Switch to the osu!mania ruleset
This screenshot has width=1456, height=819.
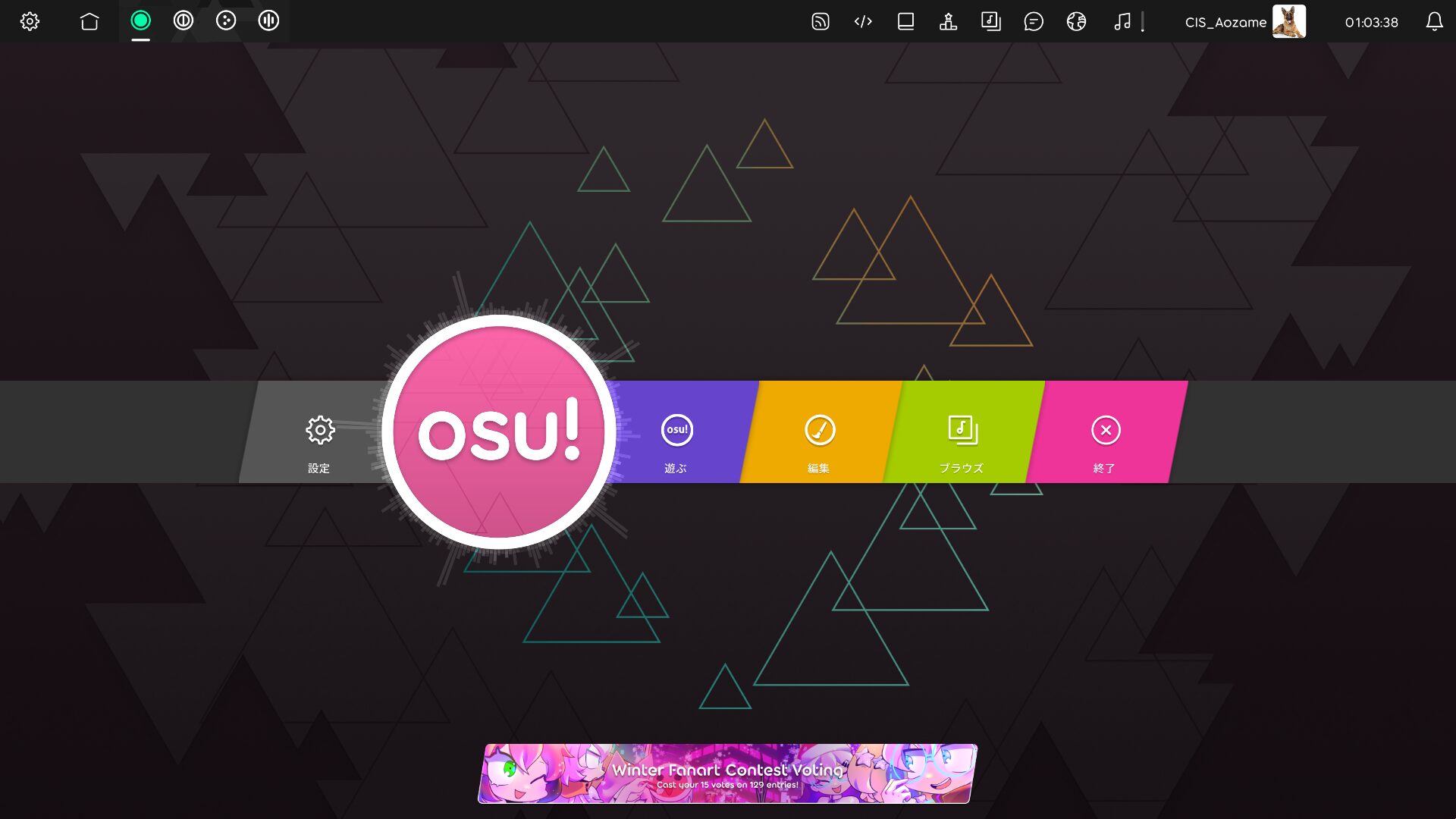point(268,21)
